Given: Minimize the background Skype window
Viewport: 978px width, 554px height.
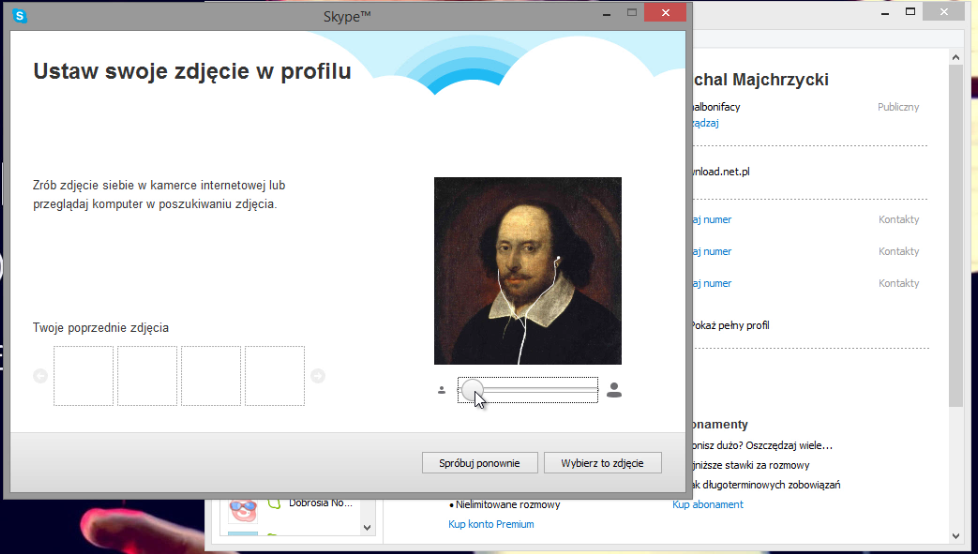Looking at the screenshot, I should pyautogui.click(x=884, y=11).
